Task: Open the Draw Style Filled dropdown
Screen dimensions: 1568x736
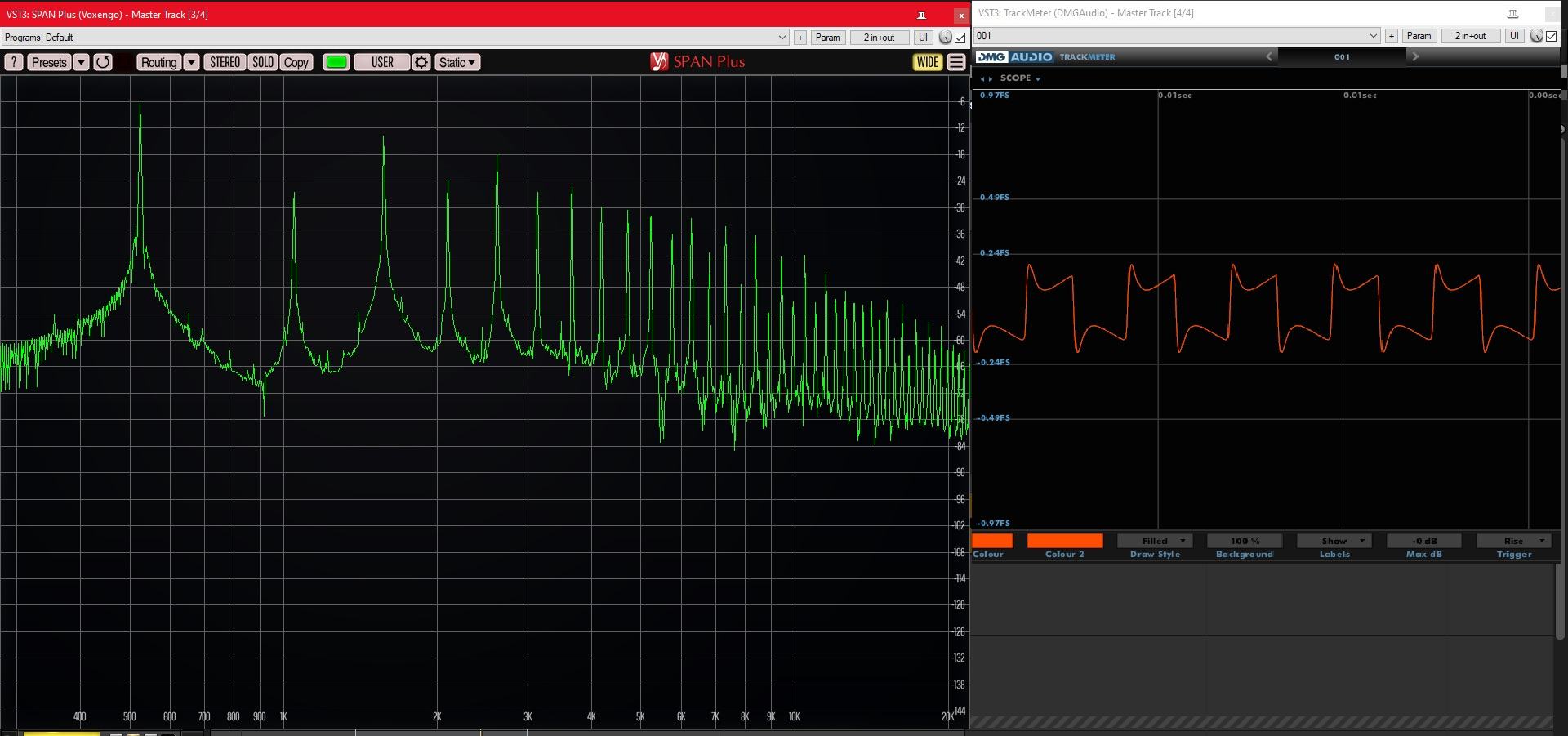Action: pyautogui.click(x=1155, y=541)
